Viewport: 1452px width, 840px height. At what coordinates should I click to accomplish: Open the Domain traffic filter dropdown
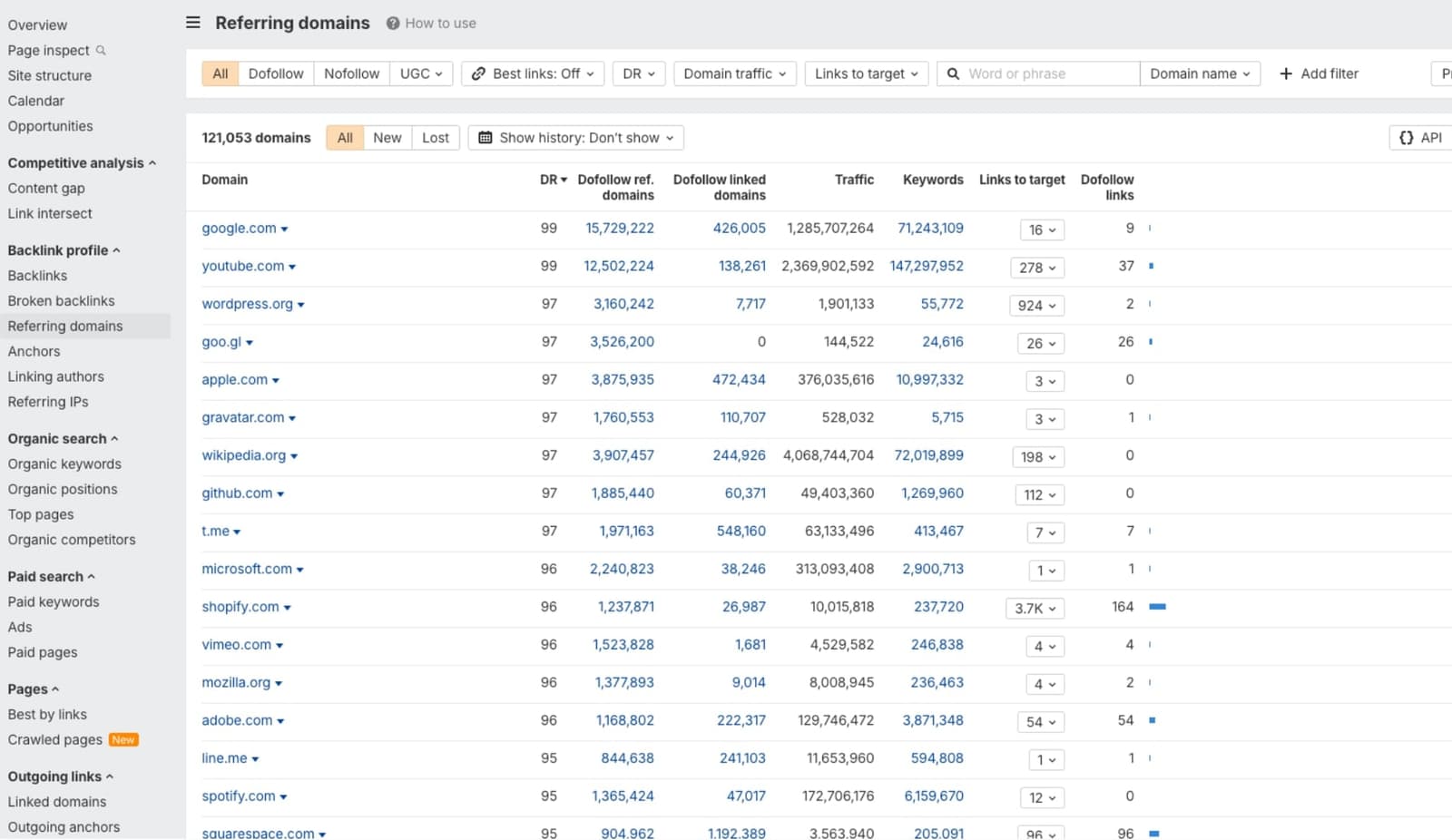(x=735, y=73)
